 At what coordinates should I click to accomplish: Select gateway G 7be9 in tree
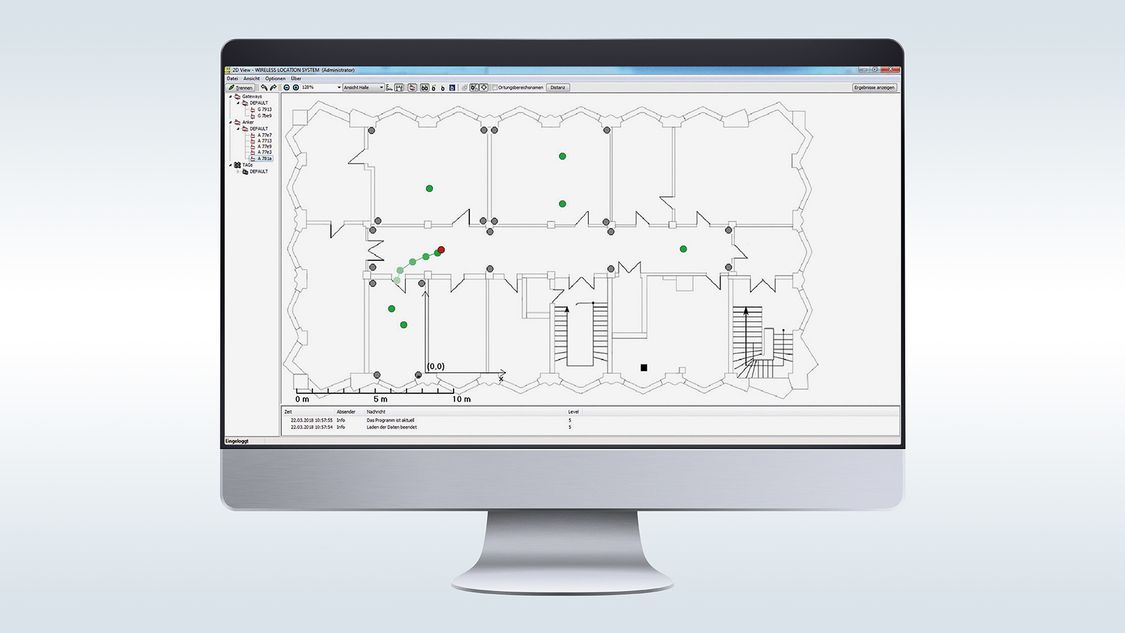[265, 116]
